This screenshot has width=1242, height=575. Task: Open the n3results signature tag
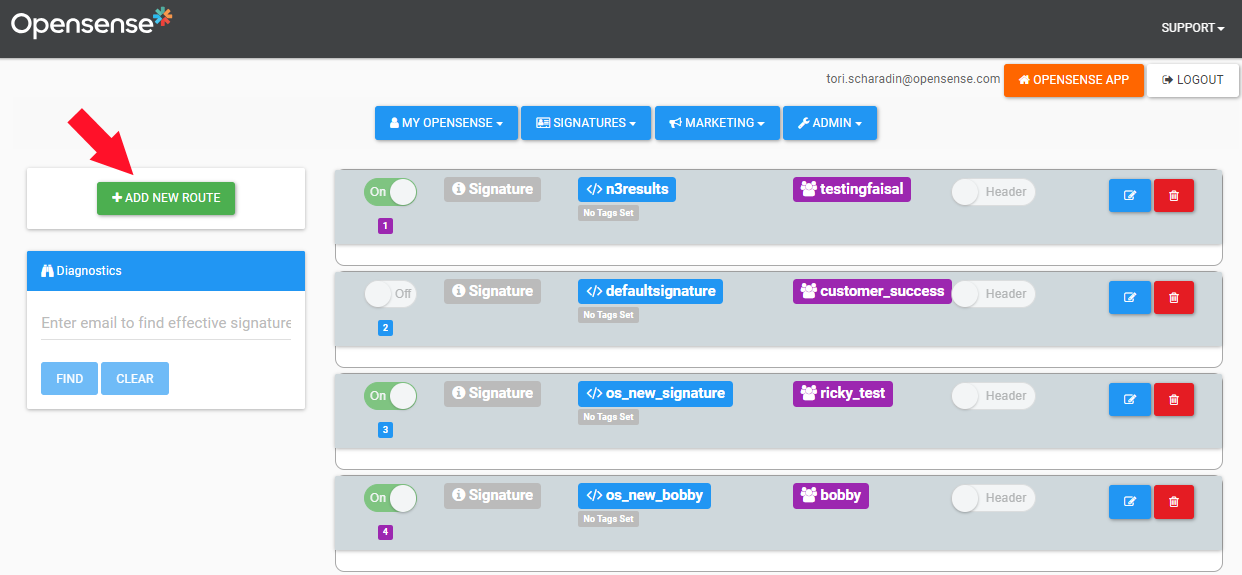click(x=627, y=189)
